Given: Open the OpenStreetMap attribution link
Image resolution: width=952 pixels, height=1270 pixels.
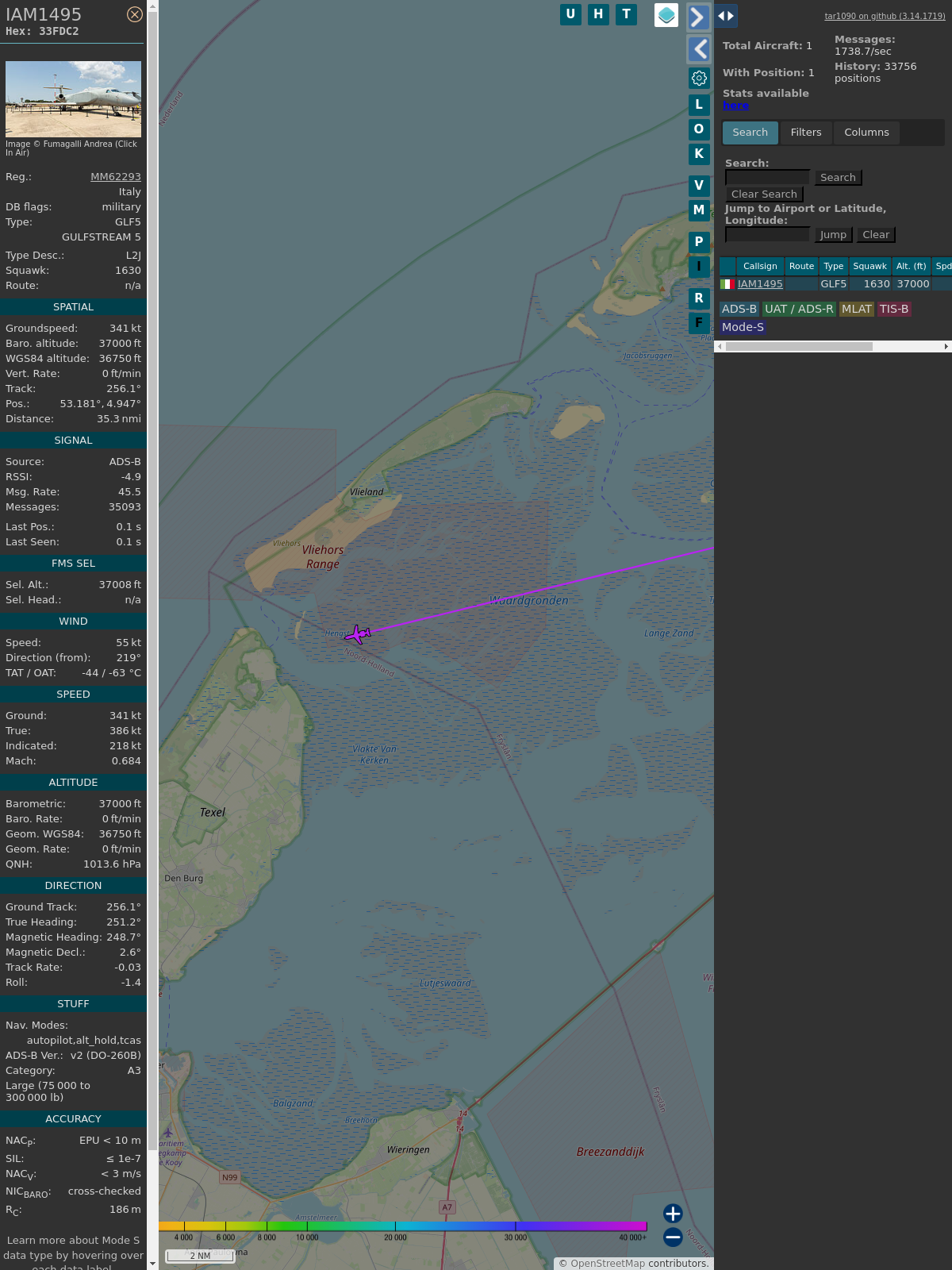Looking at the screenshot, I should click(608, 1264).
